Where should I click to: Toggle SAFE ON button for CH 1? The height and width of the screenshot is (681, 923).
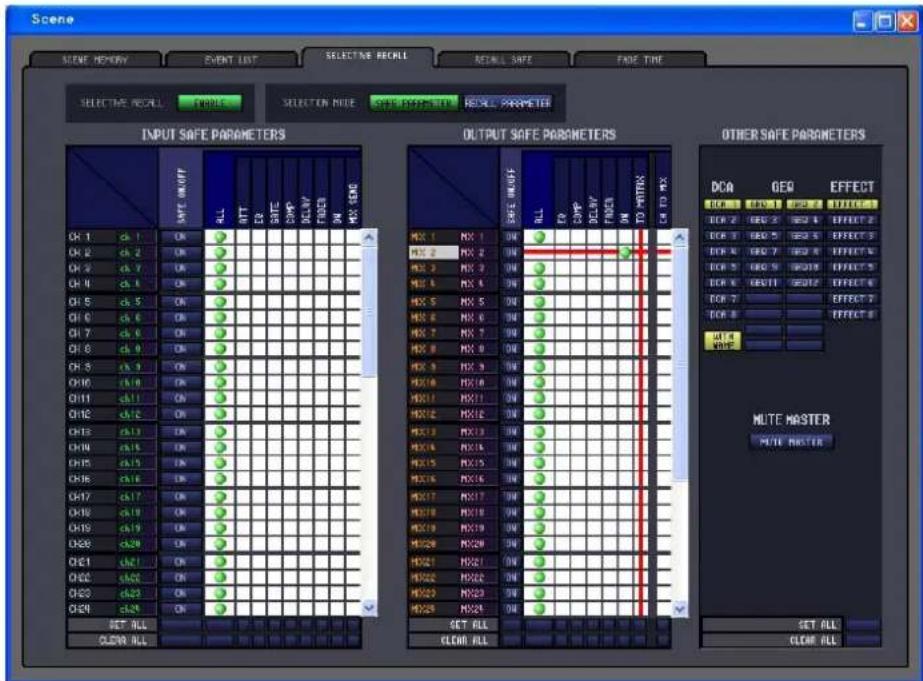coord(181,237)
